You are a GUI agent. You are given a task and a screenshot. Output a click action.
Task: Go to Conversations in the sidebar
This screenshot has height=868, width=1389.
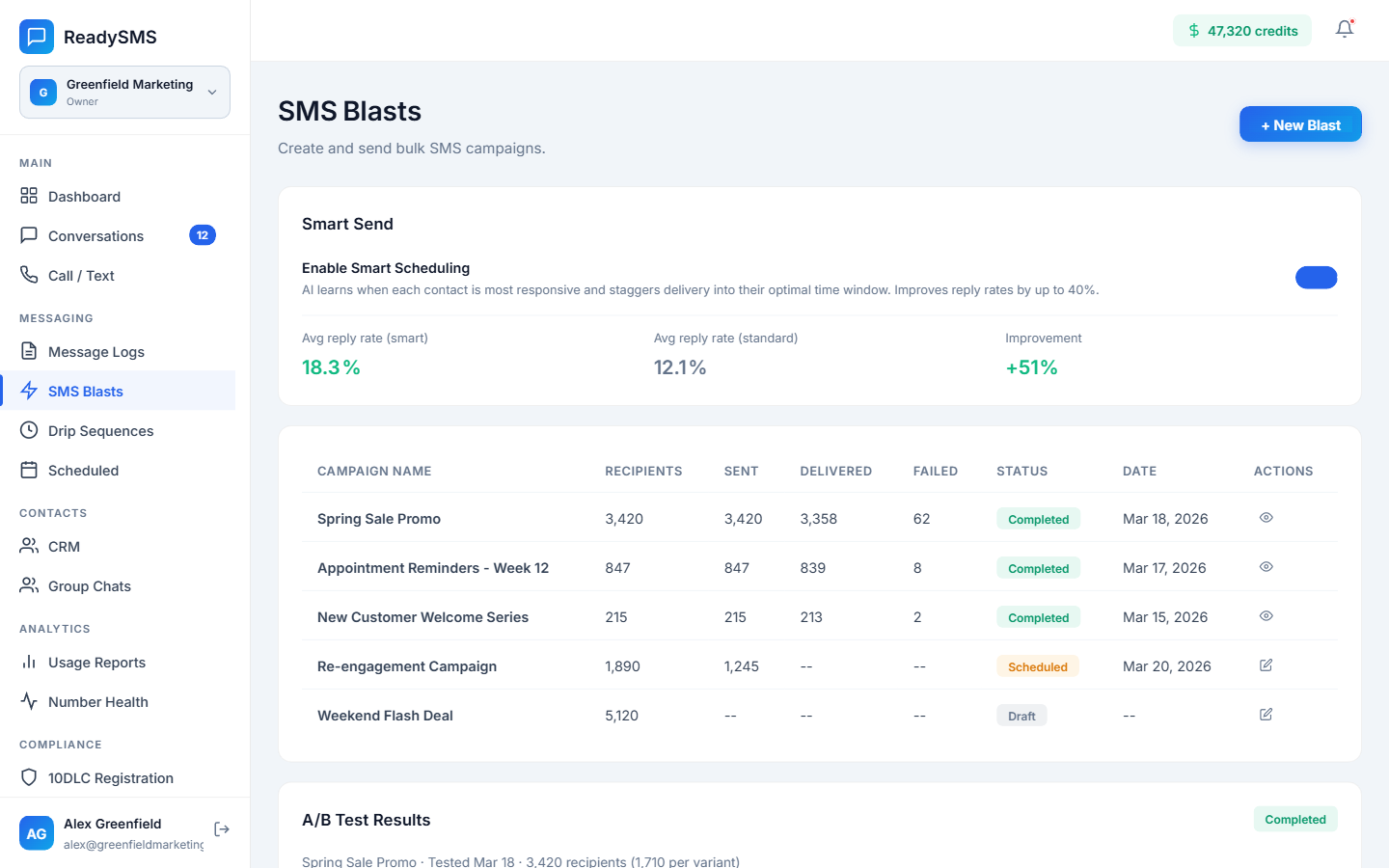point(95,236)
